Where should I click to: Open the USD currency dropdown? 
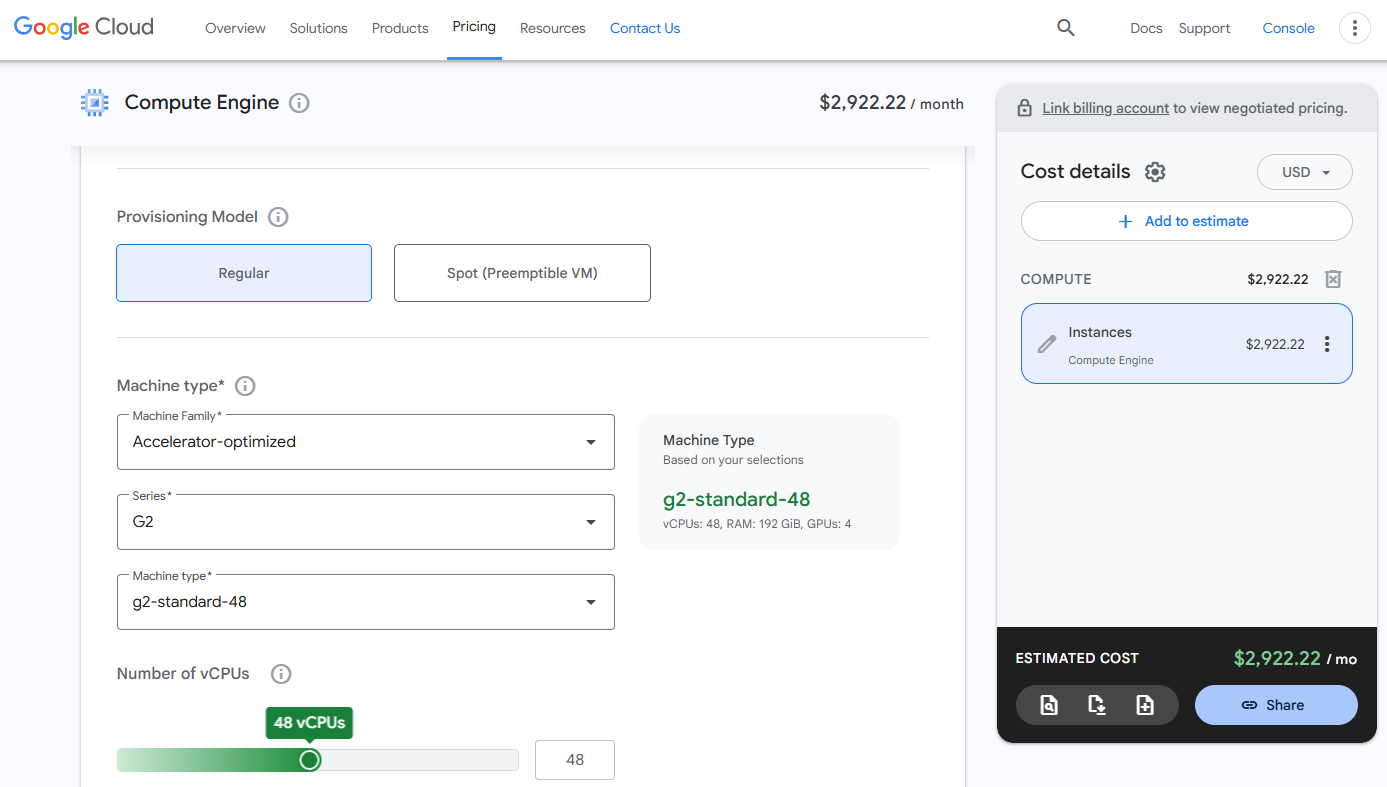pos(1304,172)
